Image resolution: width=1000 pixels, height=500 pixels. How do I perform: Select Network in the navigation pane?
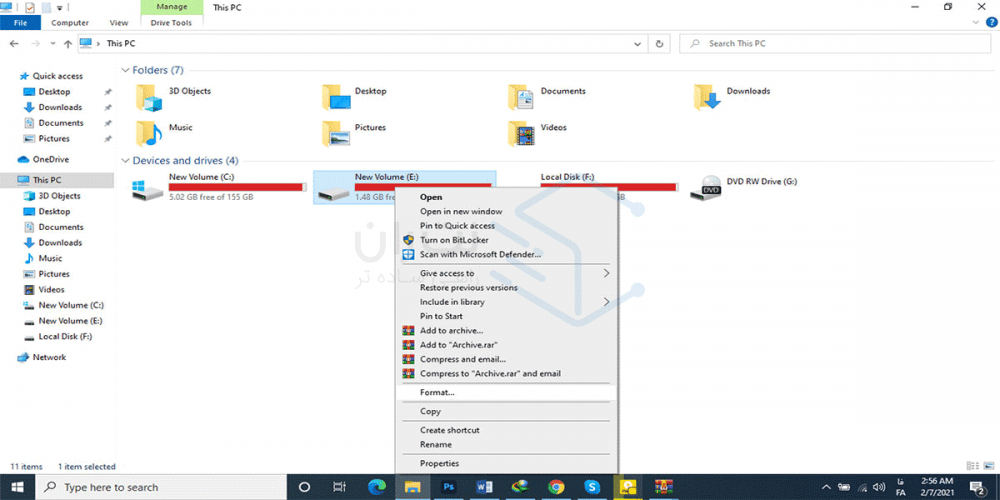coord(49,357)
